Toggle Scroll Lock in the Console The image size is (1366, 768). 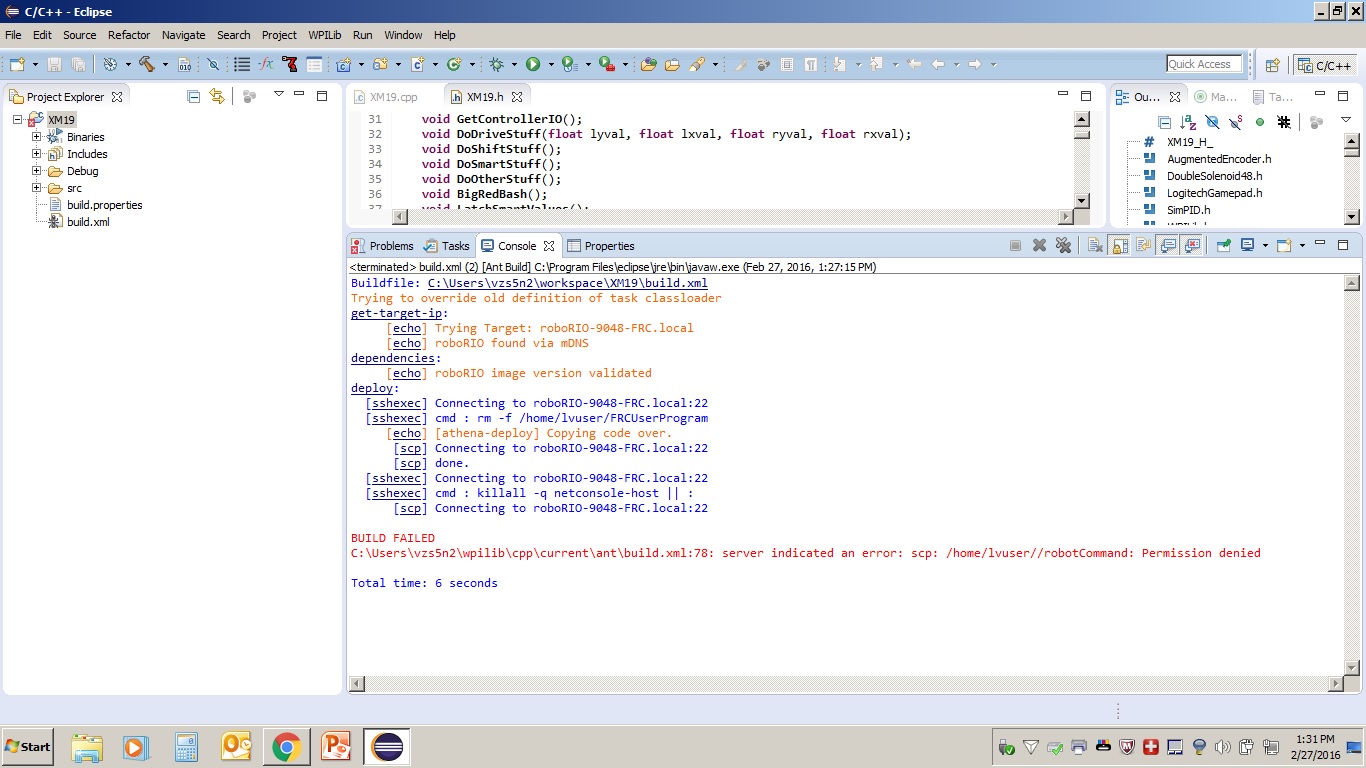(1119, 245)
